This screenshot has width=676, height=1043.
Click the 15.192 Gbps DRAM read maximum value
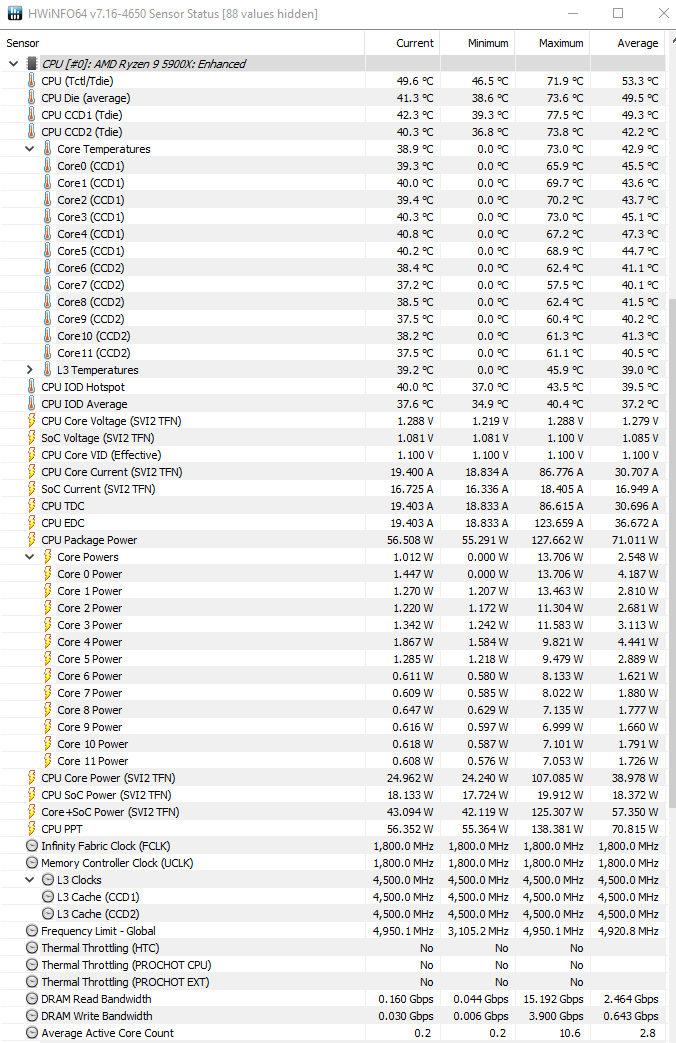553,999
